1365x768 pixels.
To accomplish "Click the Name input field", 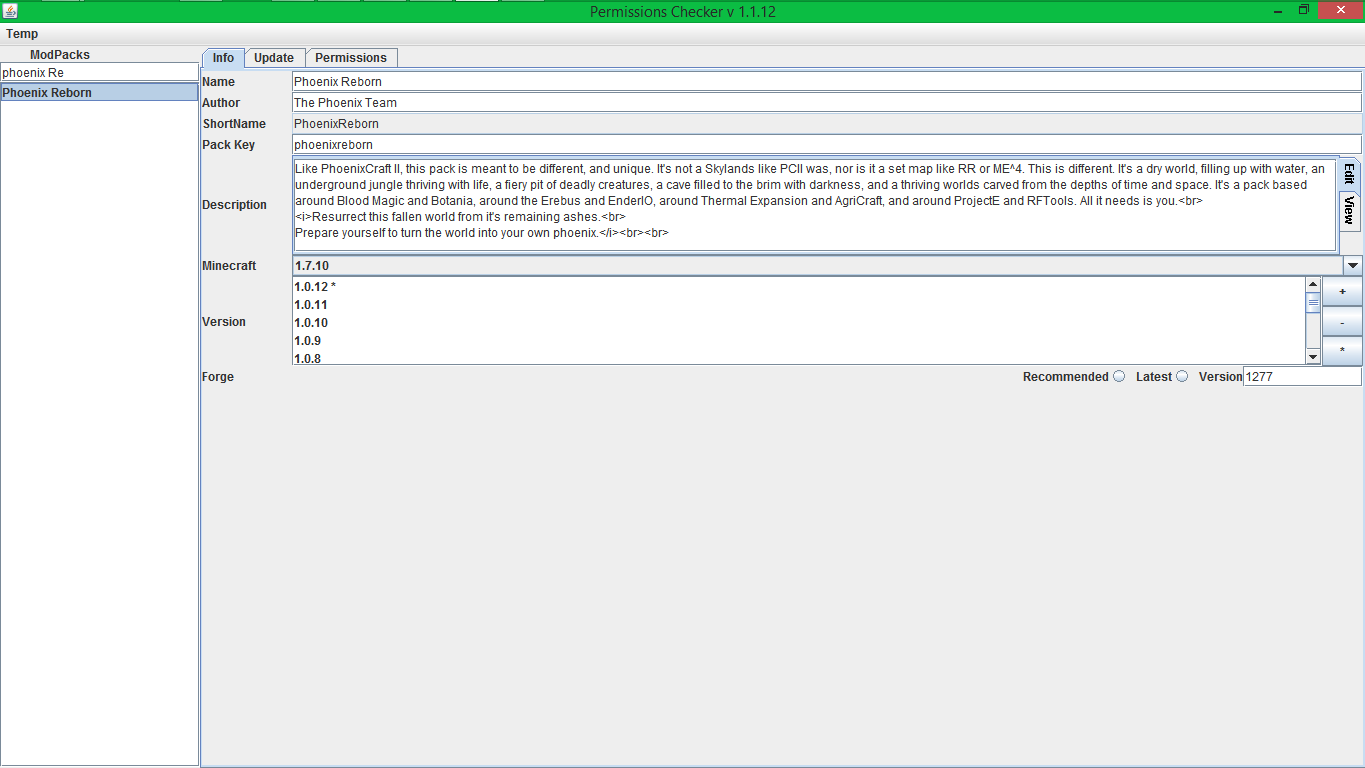I will (827, 81).
